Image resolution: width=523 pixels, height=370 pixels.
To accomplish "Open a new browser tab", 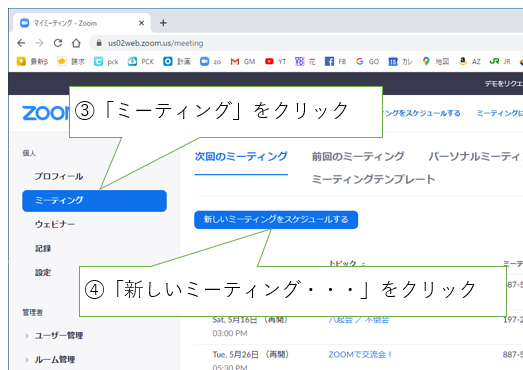I will coord(163,23).
